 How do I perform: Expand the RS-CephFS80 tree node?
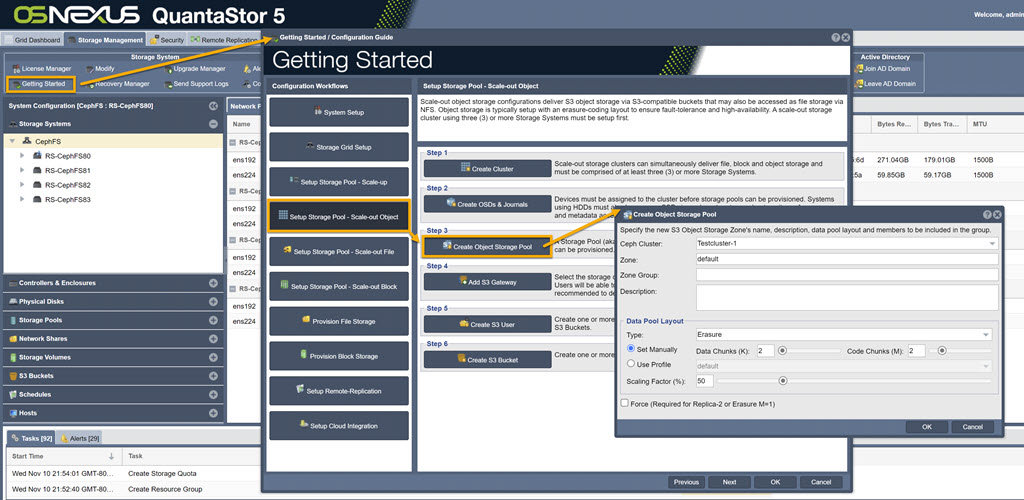pyautogui.click(x=22, y=156)
